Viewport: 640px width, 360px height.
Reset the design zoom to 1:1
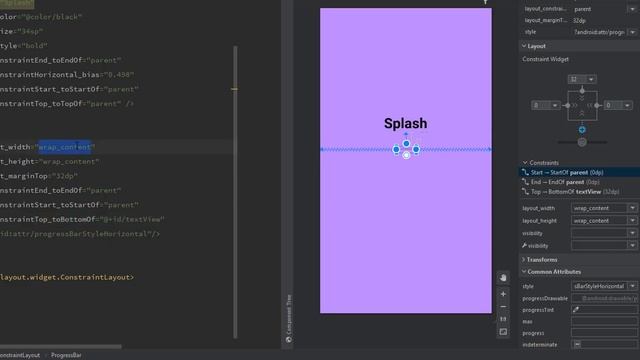503,319
